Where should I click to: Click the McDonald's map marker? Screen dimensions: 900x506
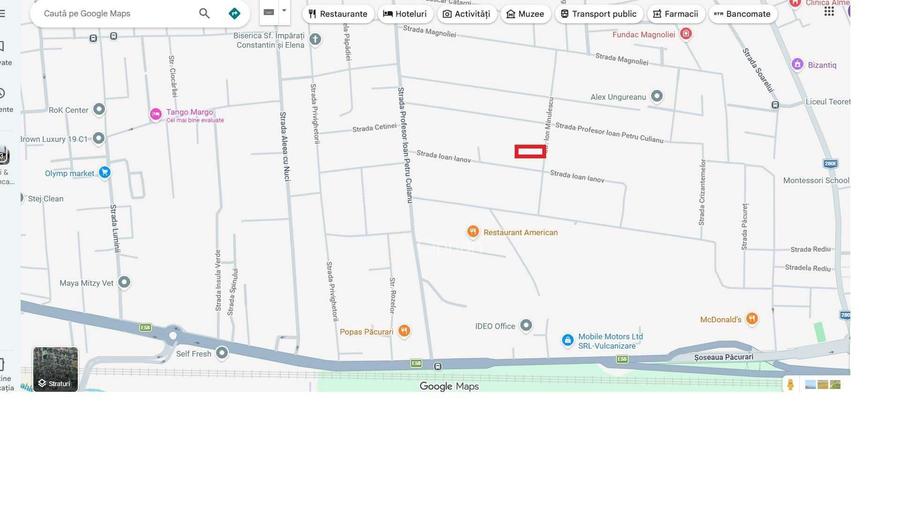tap(752, 319)
